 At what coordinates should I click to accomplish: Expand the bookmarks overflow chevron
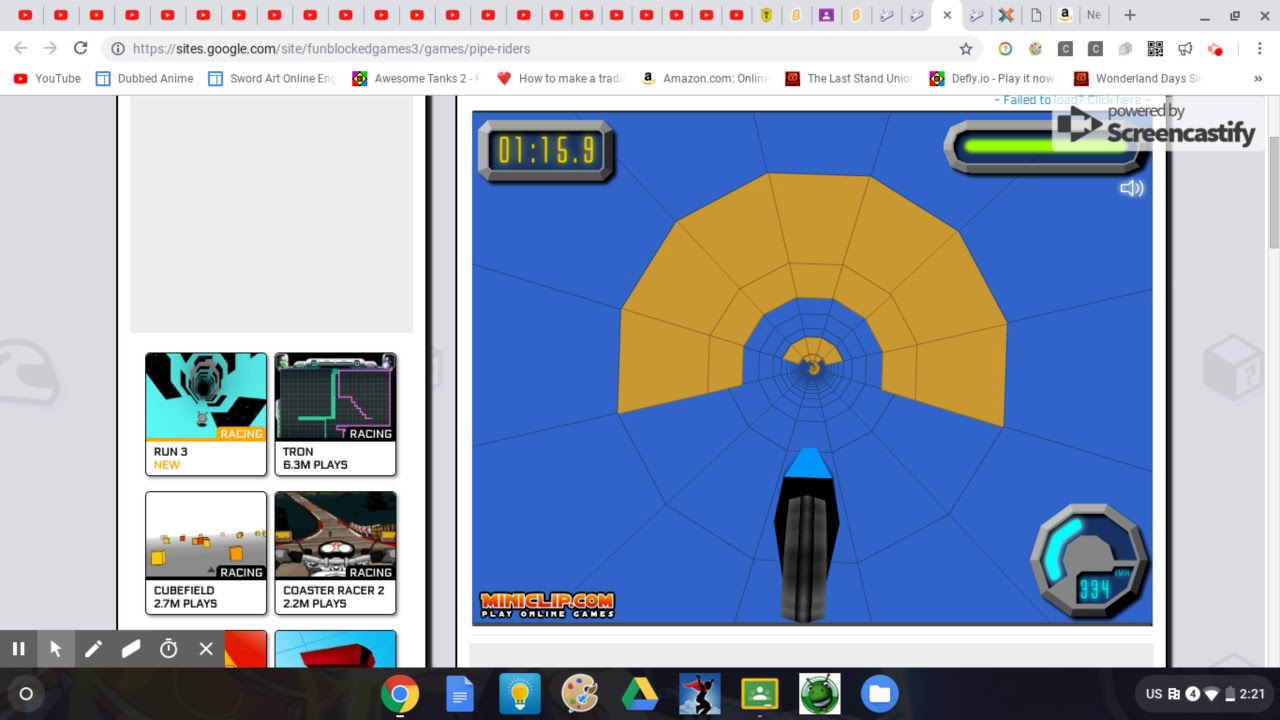[1257, 78]
